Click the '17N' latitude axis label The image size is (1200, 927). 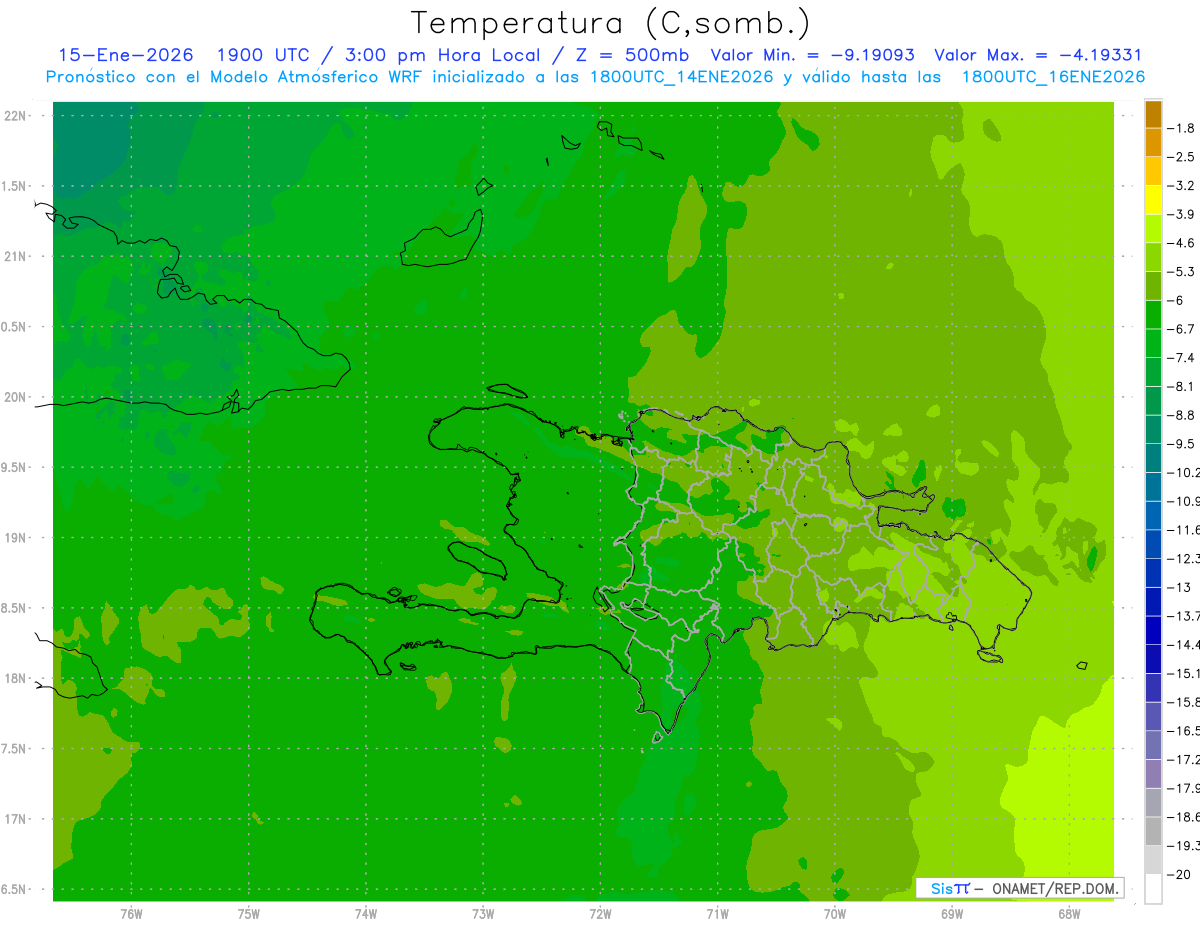(x=15, y=820)
